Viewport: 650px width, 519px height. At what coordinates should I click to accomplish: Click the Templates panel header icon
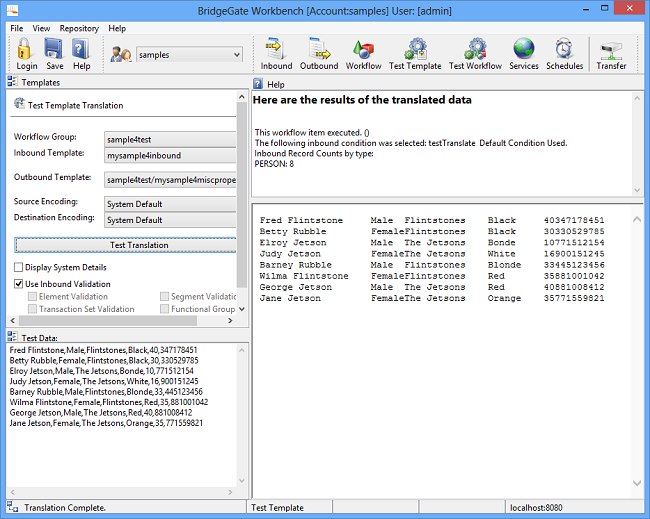(x=12, y=82)
